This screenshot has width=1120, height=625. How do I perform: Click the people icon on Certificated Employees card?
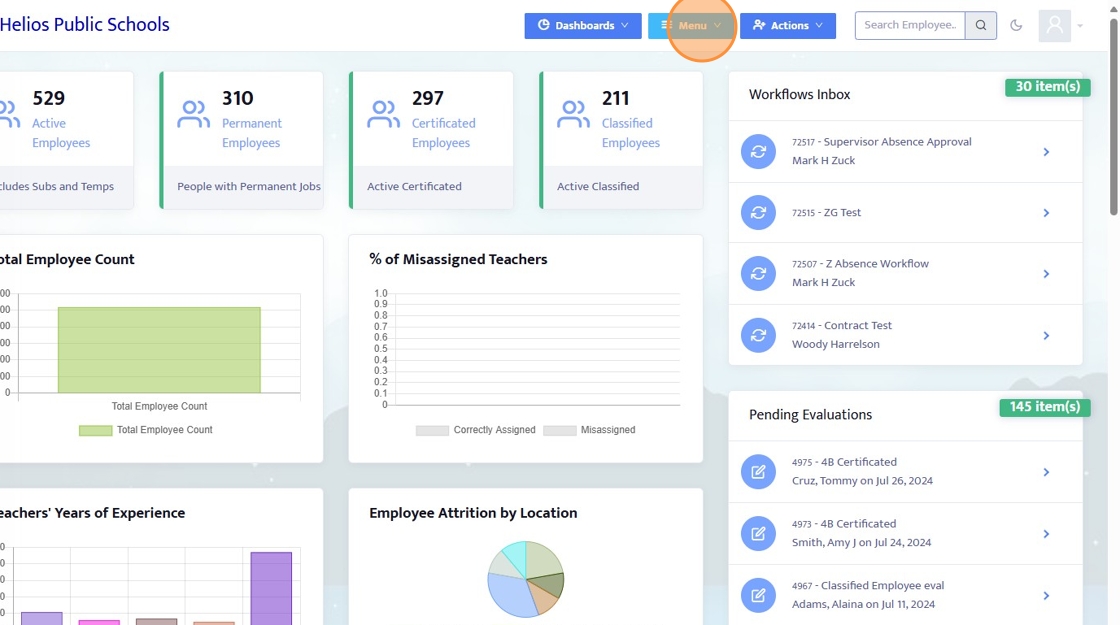384,114
